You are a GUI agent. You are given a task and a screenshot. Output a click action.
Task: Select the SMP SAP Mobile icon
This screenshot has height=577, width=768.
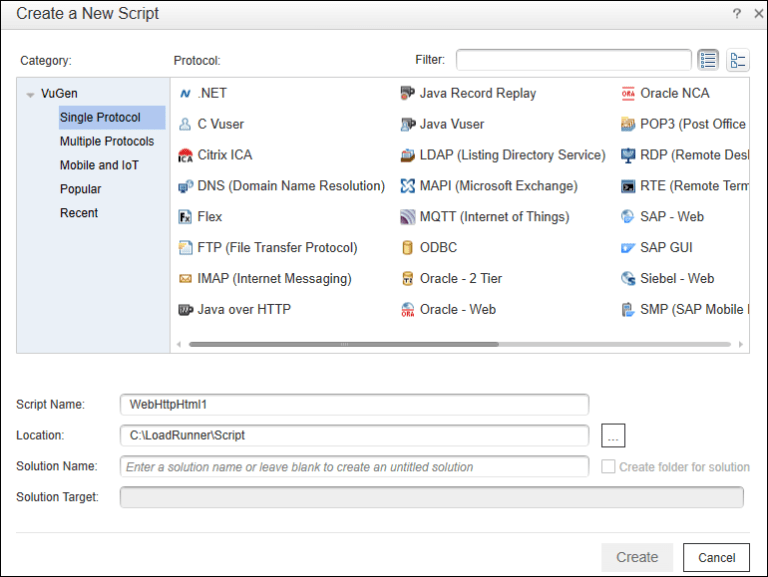click(628, 310)
